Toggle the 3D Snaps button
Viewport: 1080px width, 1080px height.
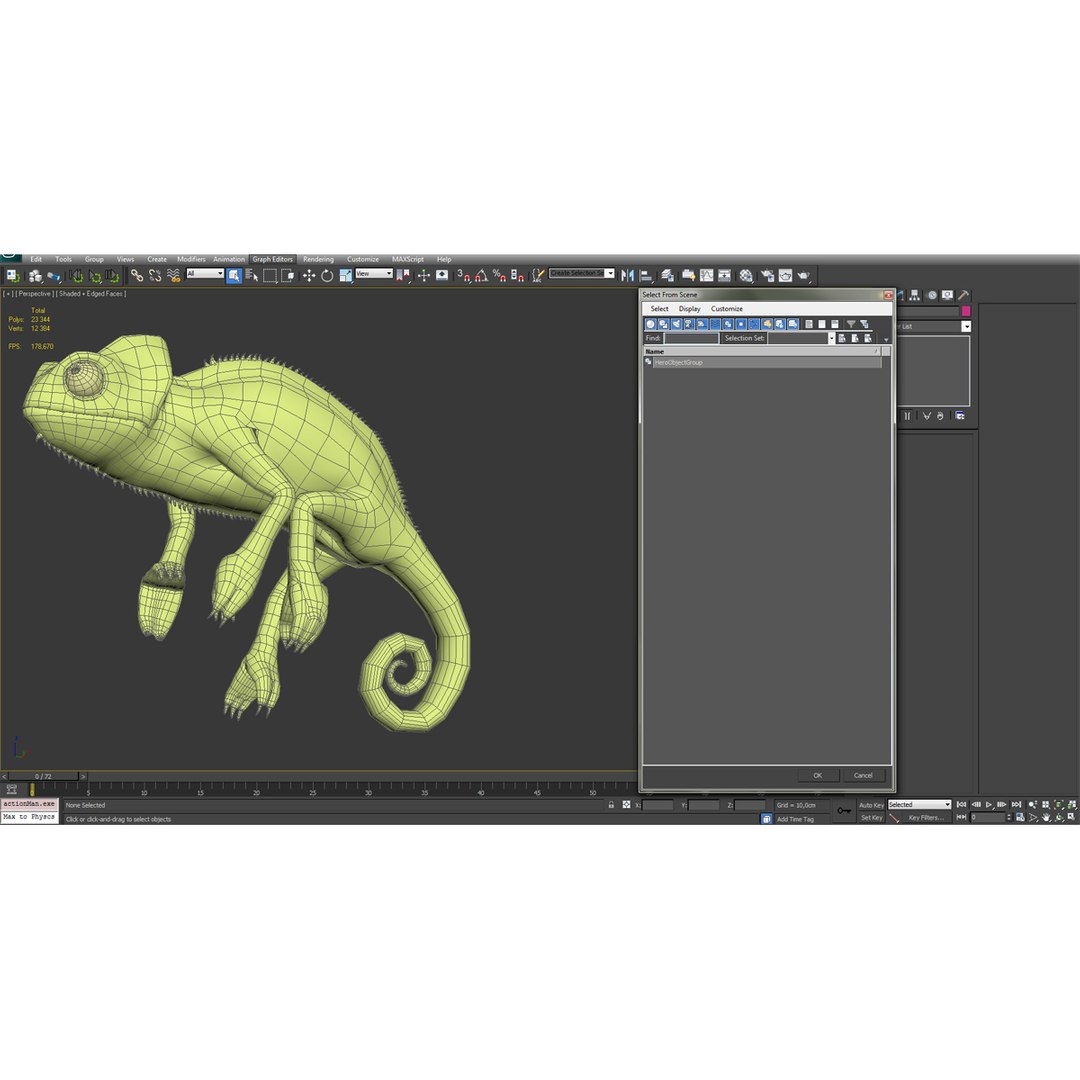point(464,276)
